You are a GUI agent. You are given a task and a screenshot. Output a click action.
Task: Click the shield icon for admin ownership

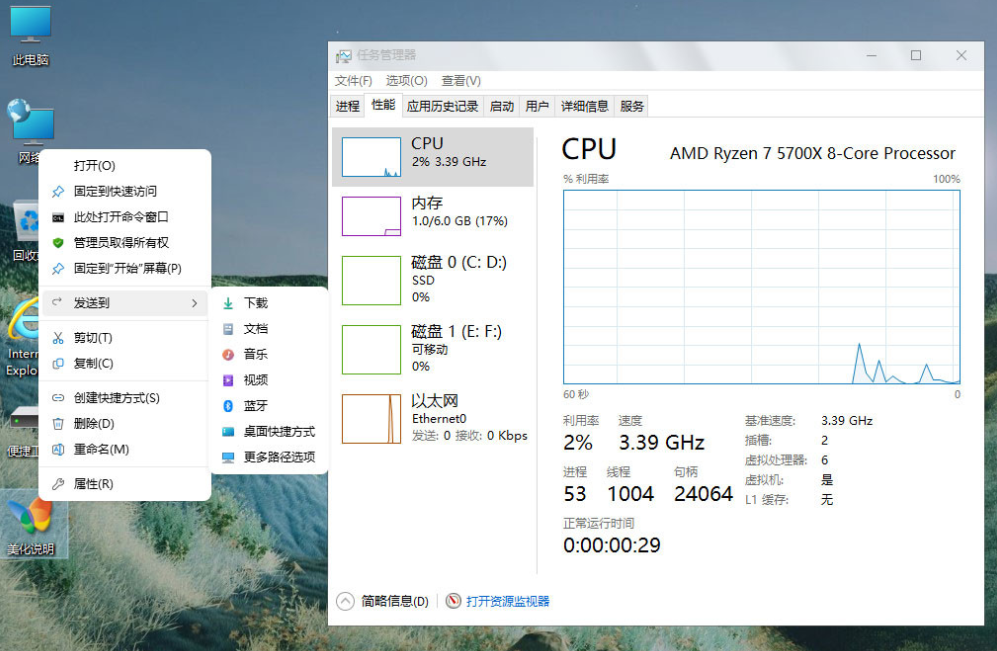coord(58,243)
